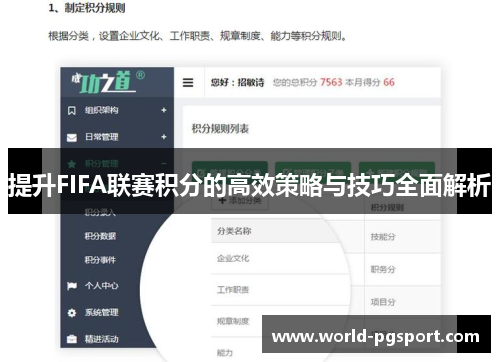Click the monthly points value 66
Screen dimensions: 500x362
click(389, 82)
